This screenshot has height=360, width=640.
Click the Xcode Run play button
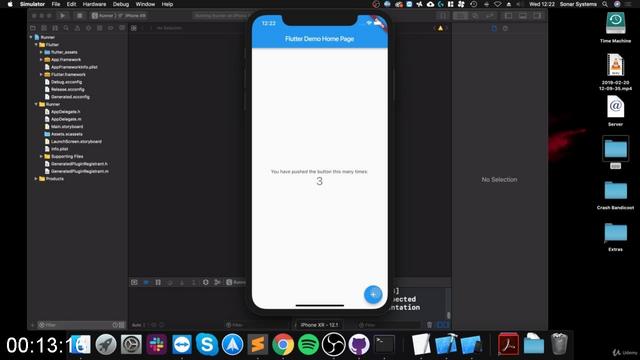point(62,16)
